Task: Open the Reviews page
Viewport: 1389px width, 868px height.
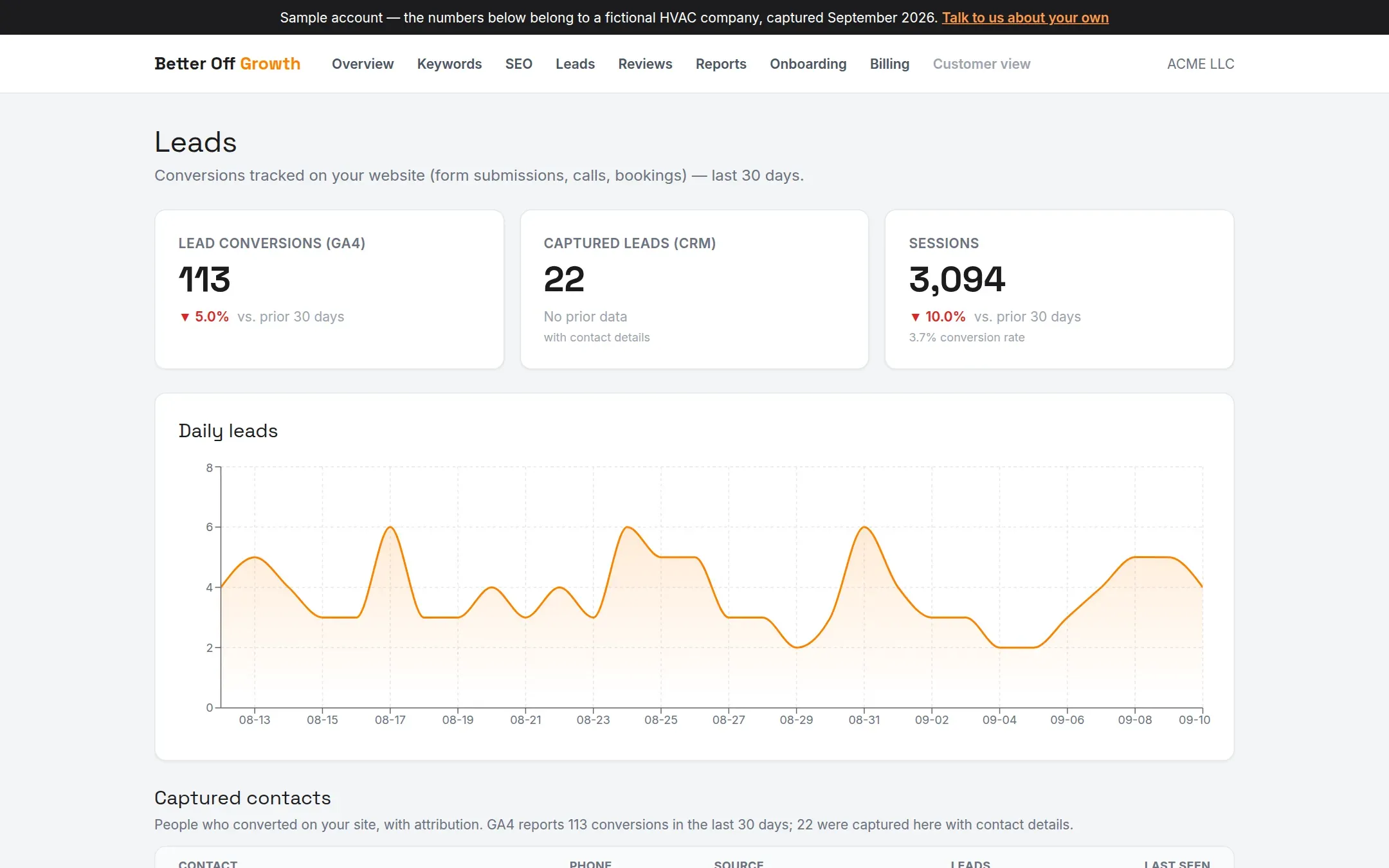Action: pyautogui.click(x=645, y=64)
